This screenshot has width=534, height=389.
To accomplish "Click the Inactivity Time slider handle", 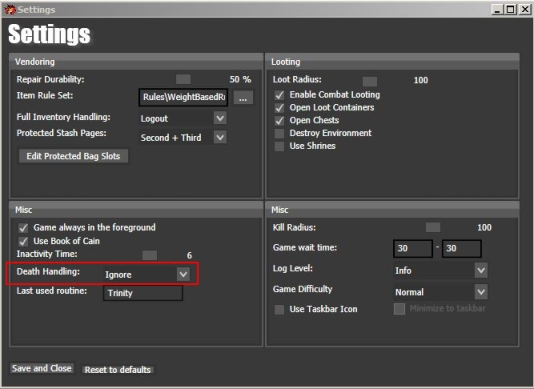I will (x=150, y=255).
